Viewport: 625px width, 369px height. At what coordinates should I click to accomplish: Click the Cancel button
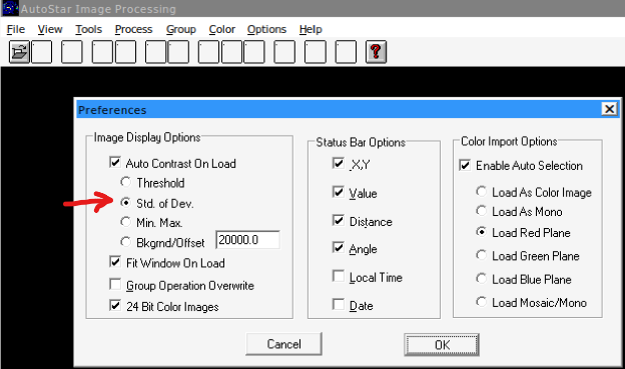click(x=284, y=344)
